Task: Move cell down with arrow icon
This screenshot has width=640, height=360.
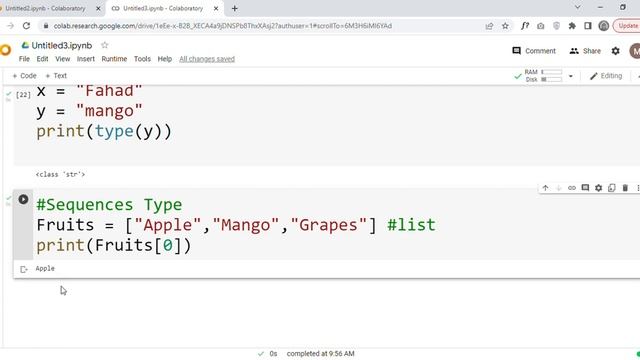Action: 559,188
